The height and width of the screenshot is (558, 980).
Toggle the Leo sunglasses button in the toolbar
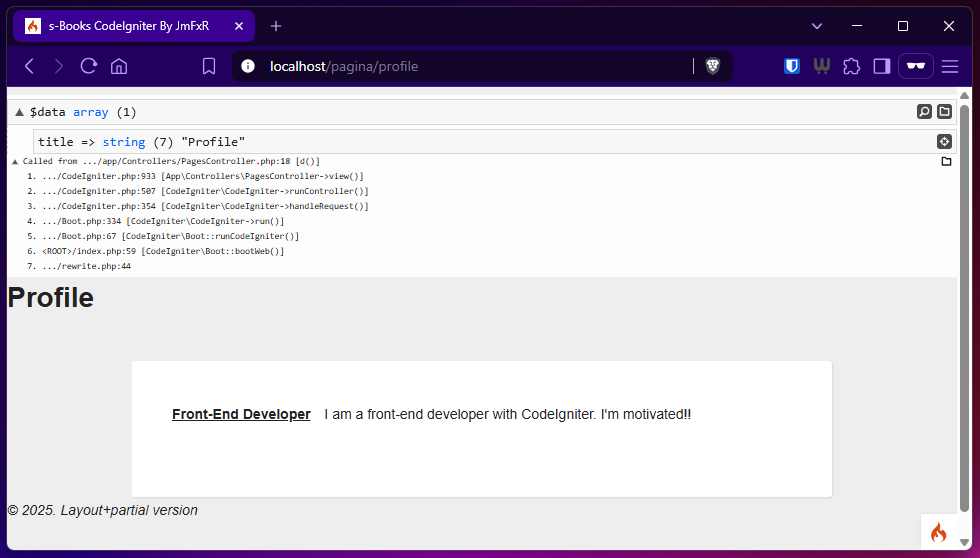(915, 66)
